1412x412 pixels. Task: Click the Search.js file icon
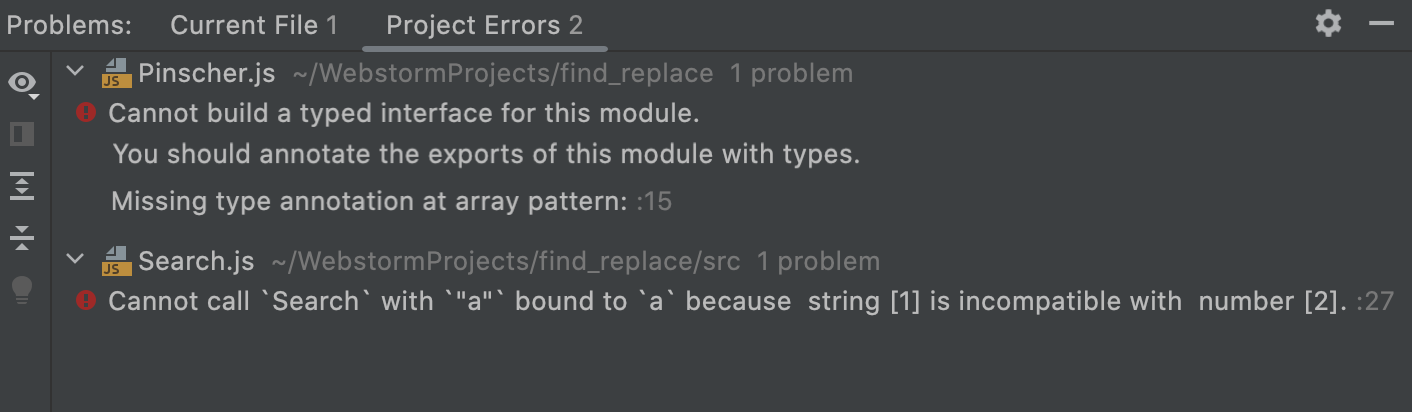117,261
